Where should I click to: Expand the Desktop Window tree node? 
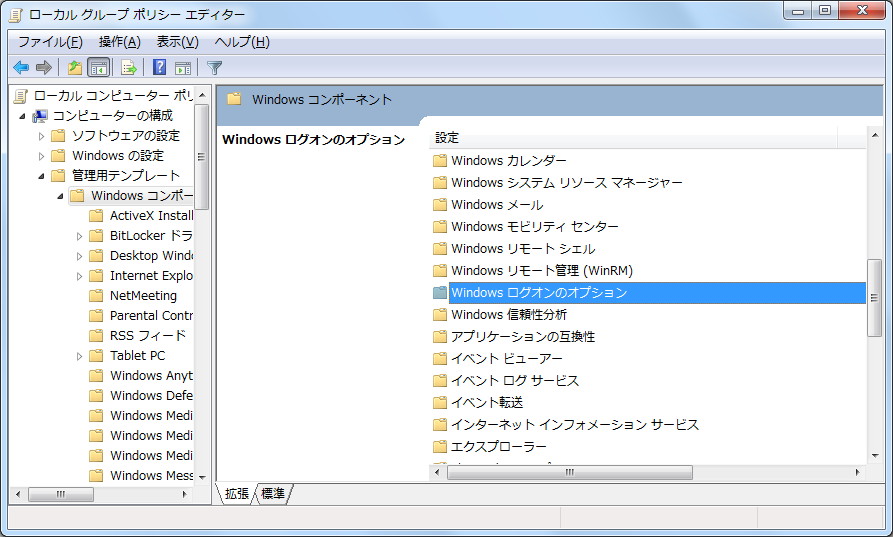click(79, 256)
